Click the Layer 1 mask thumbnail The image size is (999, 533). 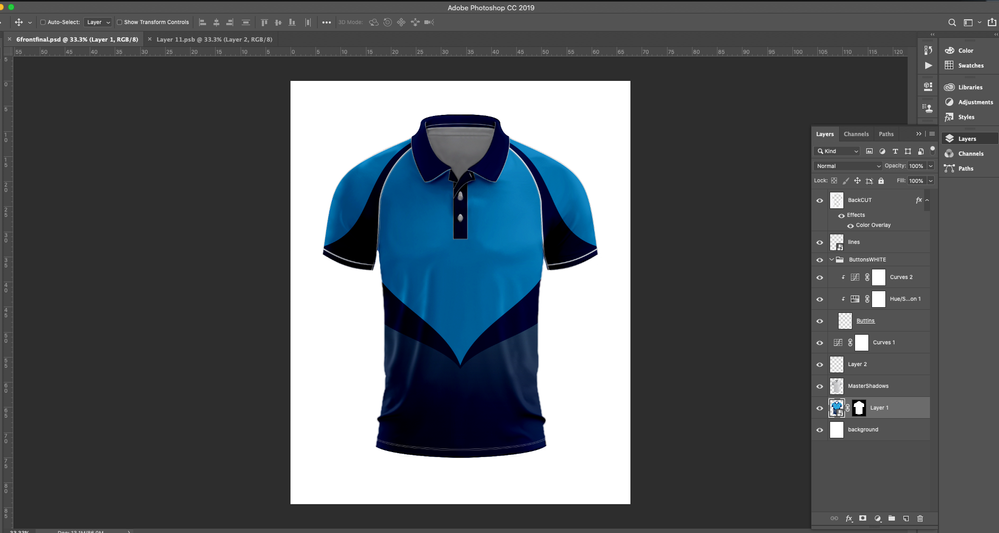pyautogui.click(x=859, y=408)
